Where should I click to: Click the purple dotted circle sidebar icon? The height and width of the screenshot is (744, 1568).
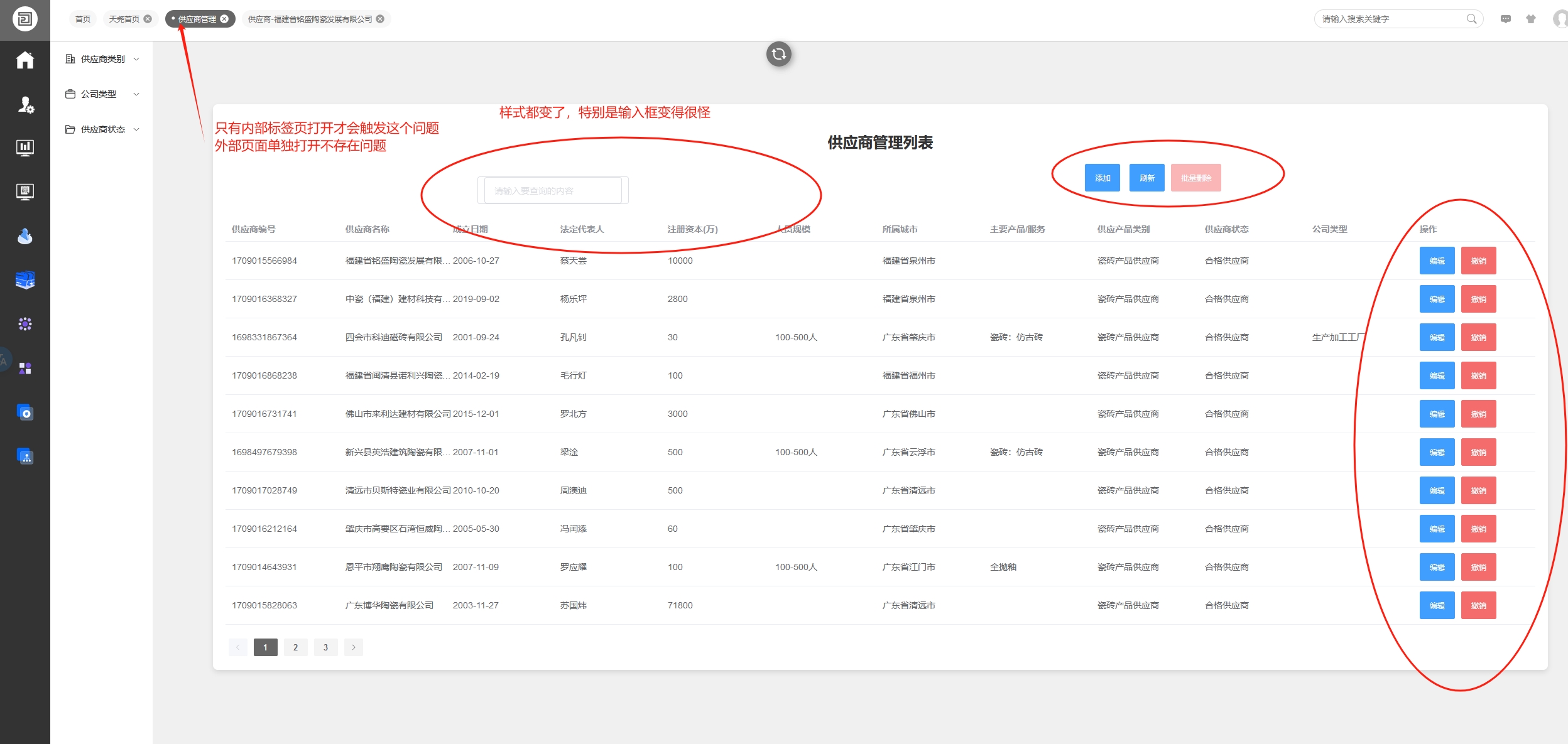coord(24,324)
